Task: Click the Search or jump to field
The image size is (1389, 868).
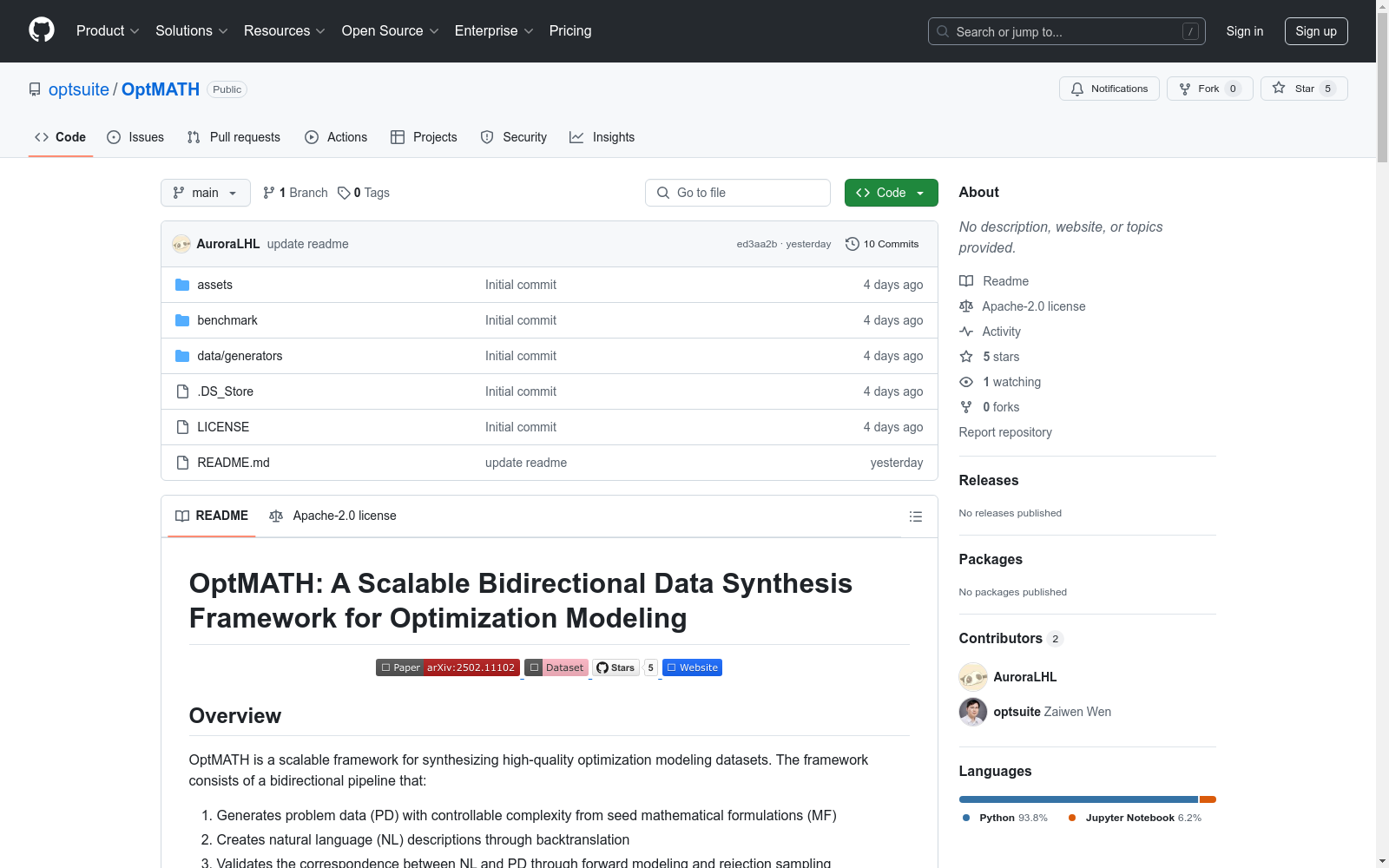Action: tap(1067, 31)
